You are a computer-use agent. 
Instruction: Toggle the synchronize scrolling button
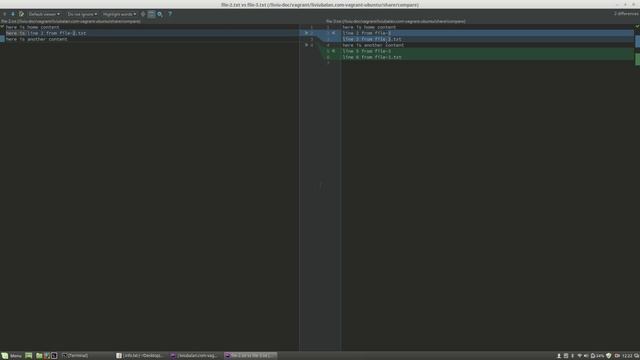151,14
